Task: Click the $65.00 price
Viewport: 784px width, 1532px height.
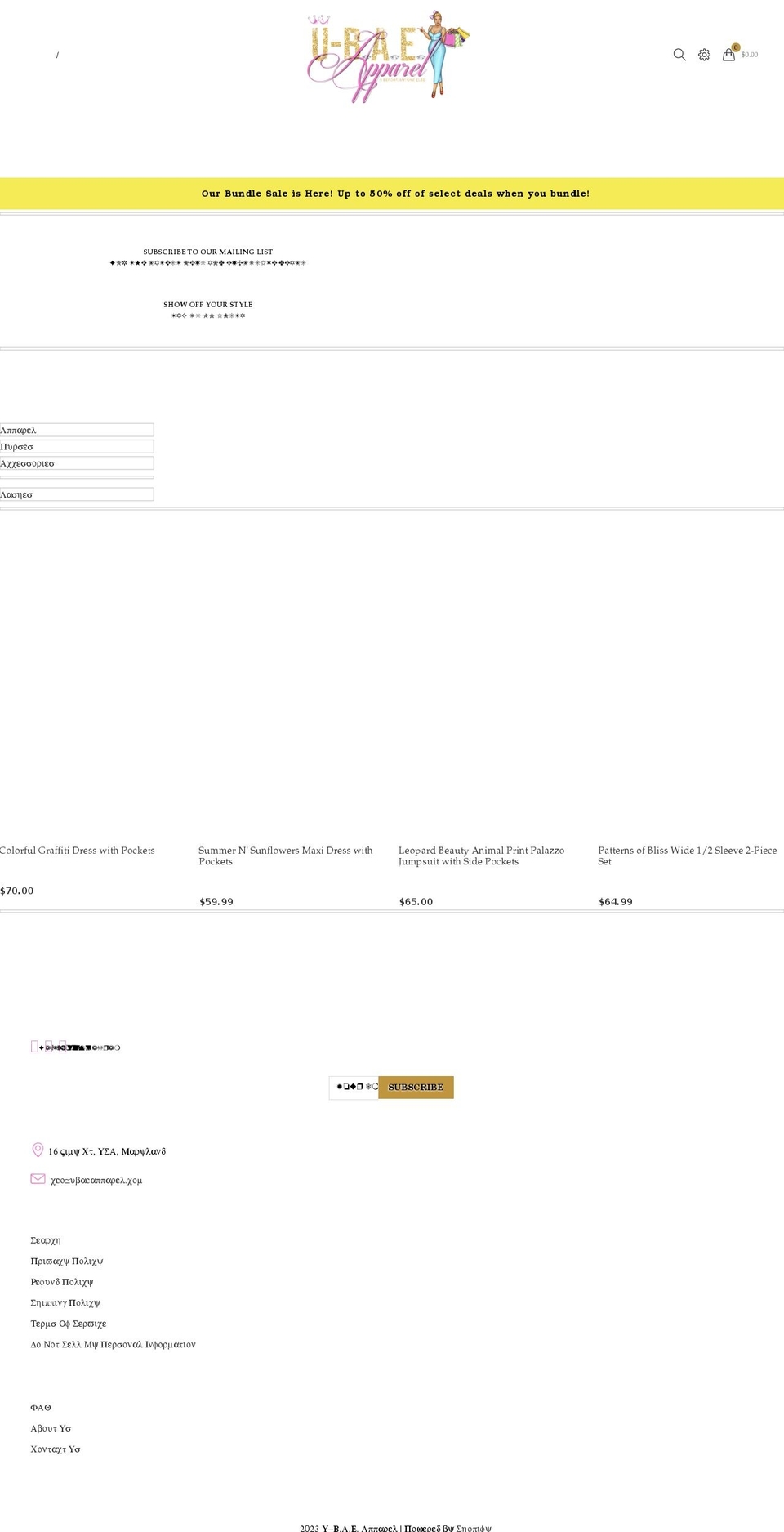Action: [416, 902]
